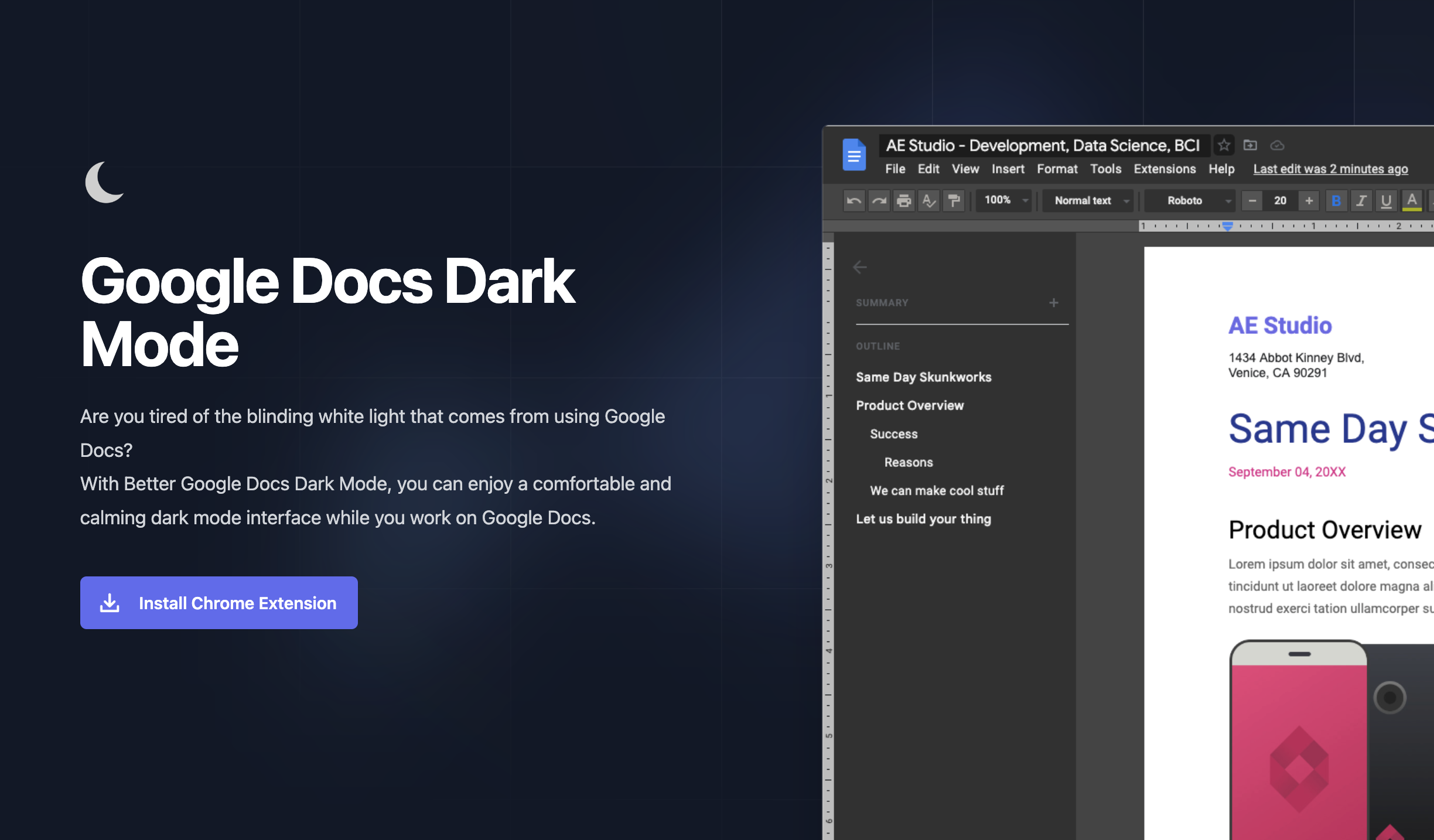Select the Redo icon
The height and width of the screenshot is (840, 1434).
(x=879, y=200)
